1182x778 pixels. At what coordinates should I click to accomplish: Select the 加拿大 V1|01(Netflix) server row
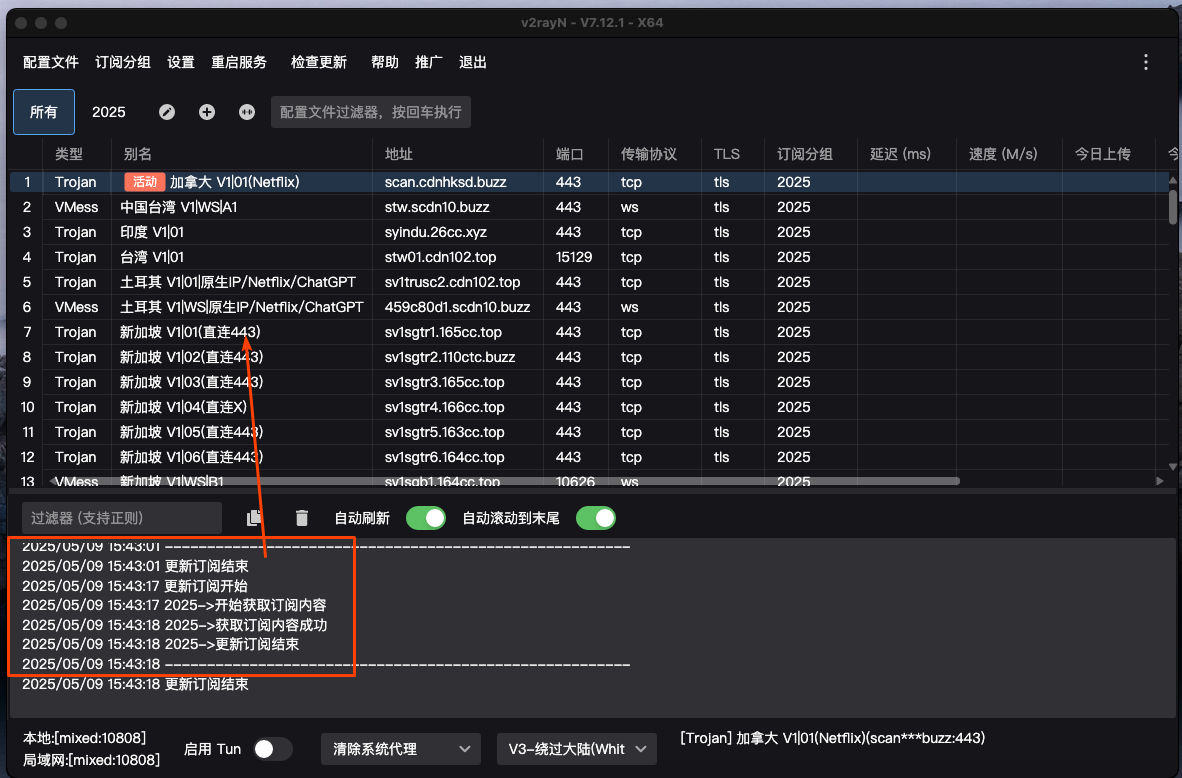(x=589, y=182)
